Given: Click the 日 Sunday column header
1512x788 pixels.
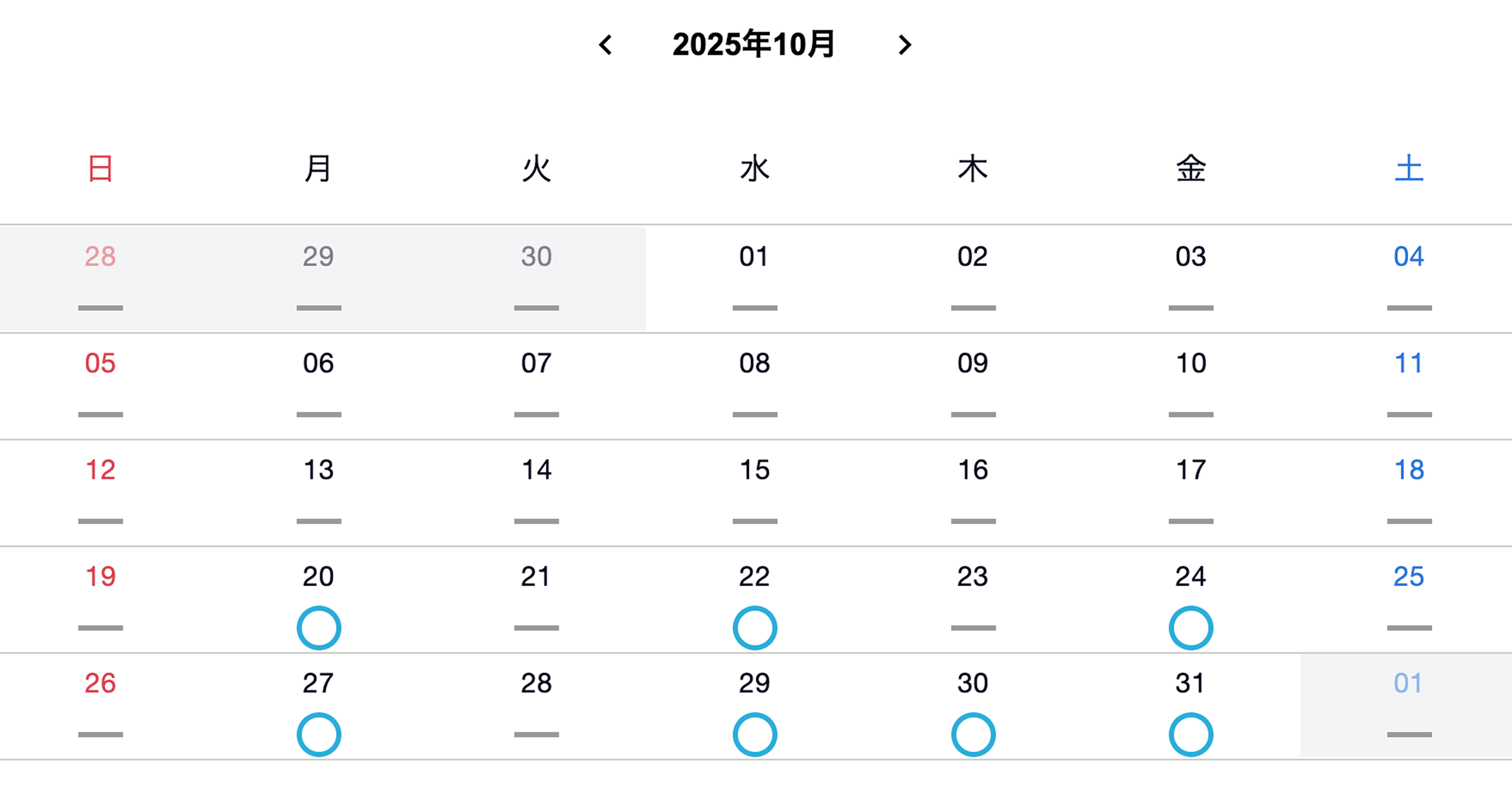Looking at the screenshot, I should (x=100, y=169).
